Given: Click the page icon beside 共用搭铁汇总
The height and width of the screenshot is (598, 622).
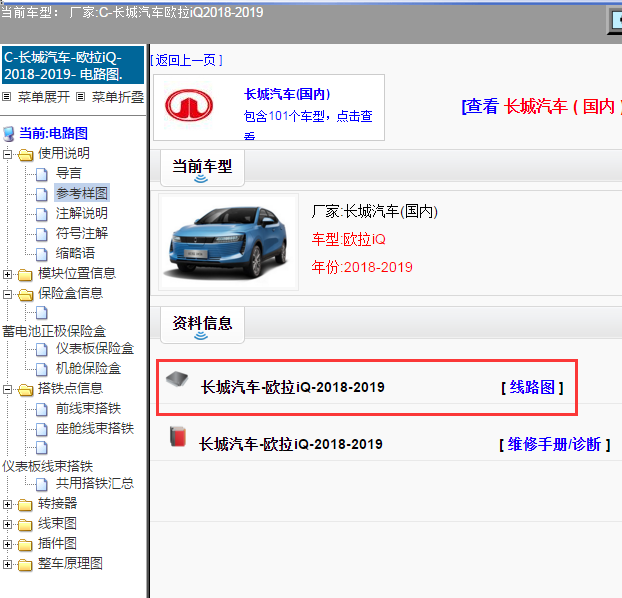Looking at the screenshot, I should pos(42,484).
